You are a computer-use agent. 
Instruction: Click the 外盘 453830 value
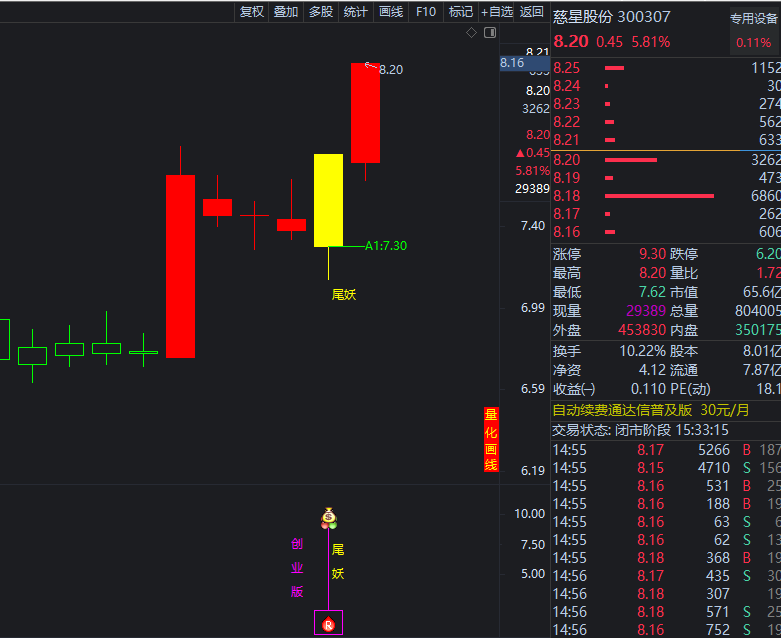point(642,330)
